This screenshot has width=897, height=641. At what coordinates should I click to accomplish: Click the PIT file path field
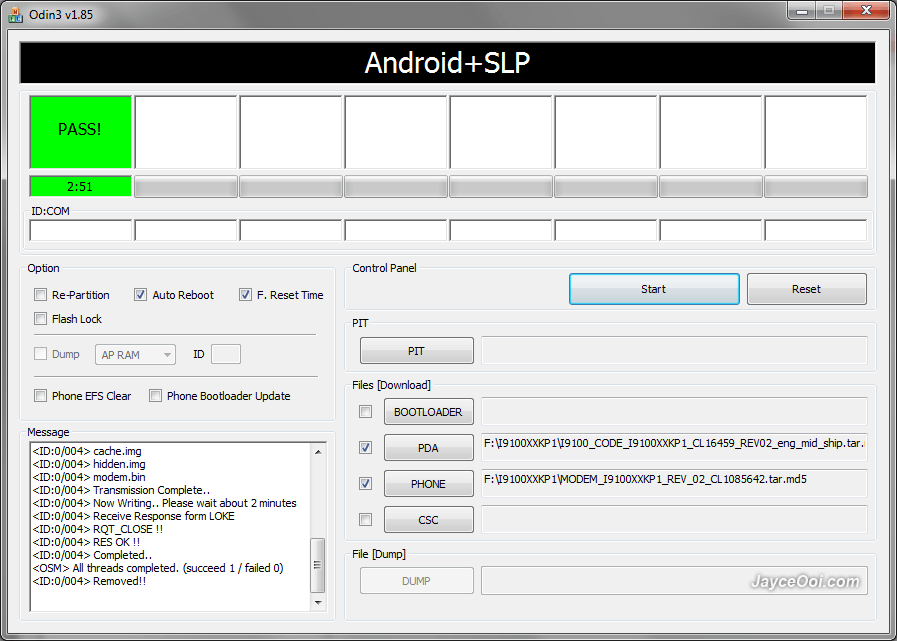click(x=674, y=350)
